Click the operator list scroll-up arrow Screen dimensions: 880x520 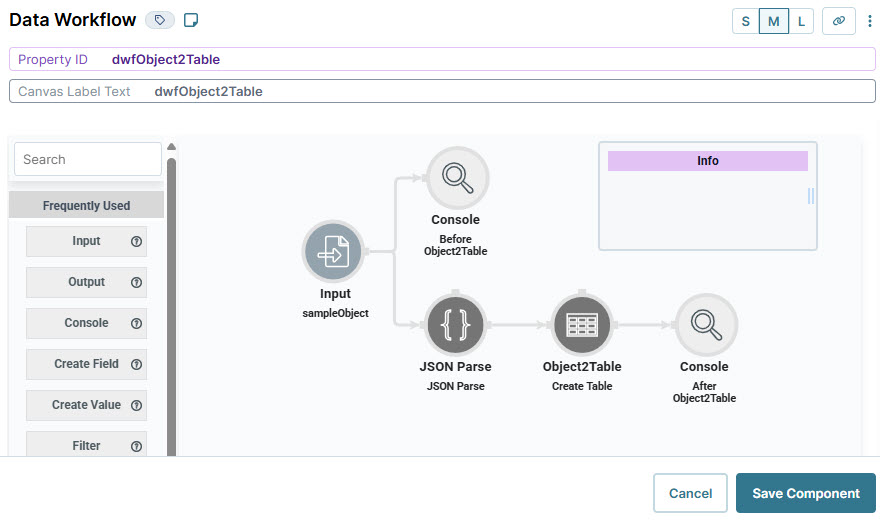pyautogui.click(x=172, y=147)
